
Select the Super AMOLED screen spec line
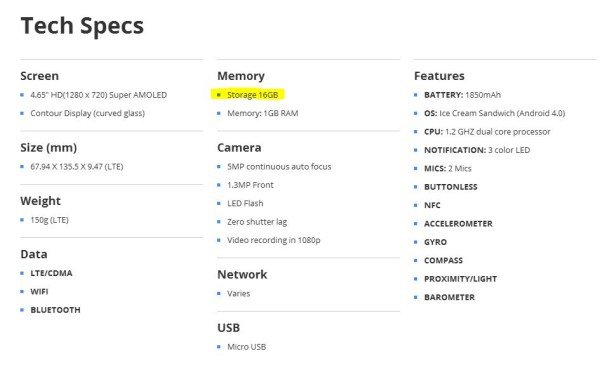pos(98,95)
